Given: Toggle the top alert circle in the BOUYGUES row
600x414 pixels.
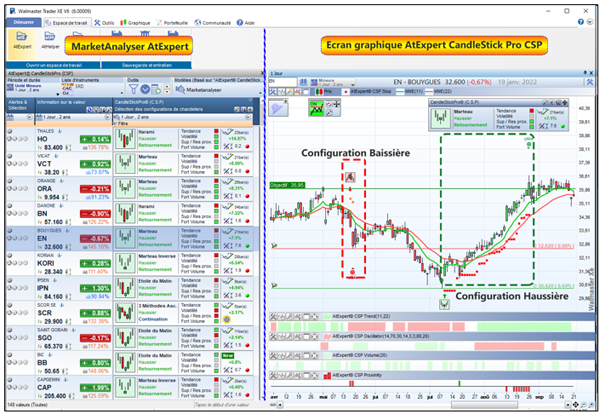Looking at the screenshot, I should pyautogui.click(x=10, y=231).
